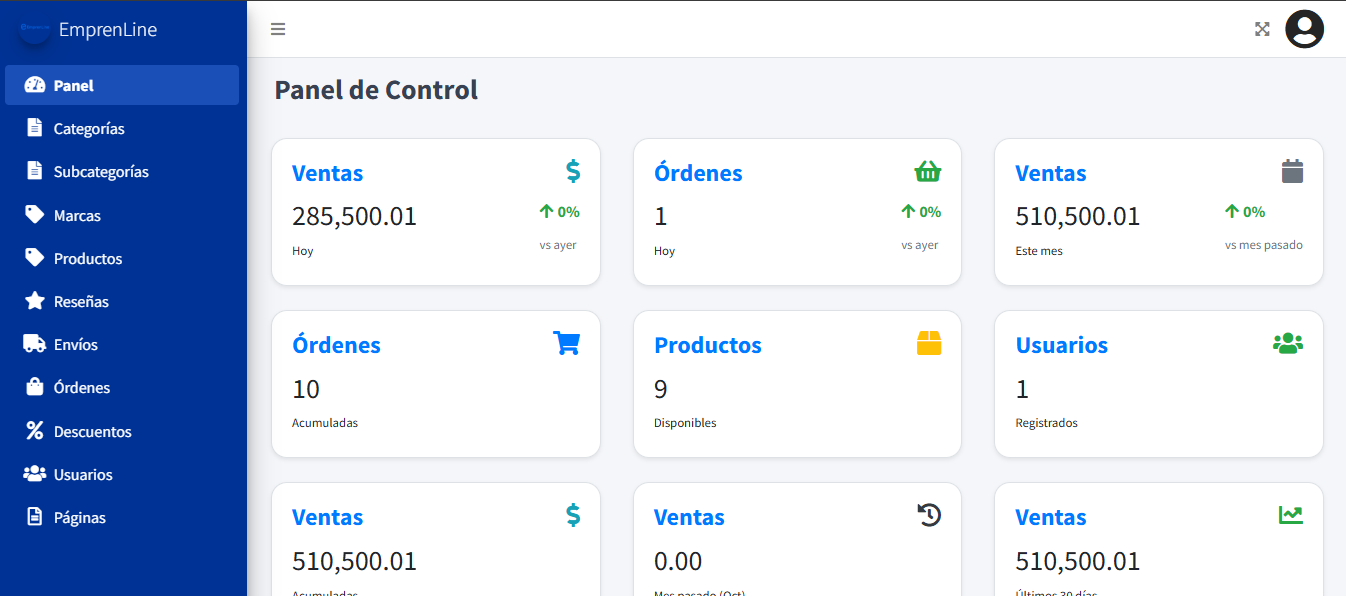
Task: Open the Productos section
Action: (88, 258)
